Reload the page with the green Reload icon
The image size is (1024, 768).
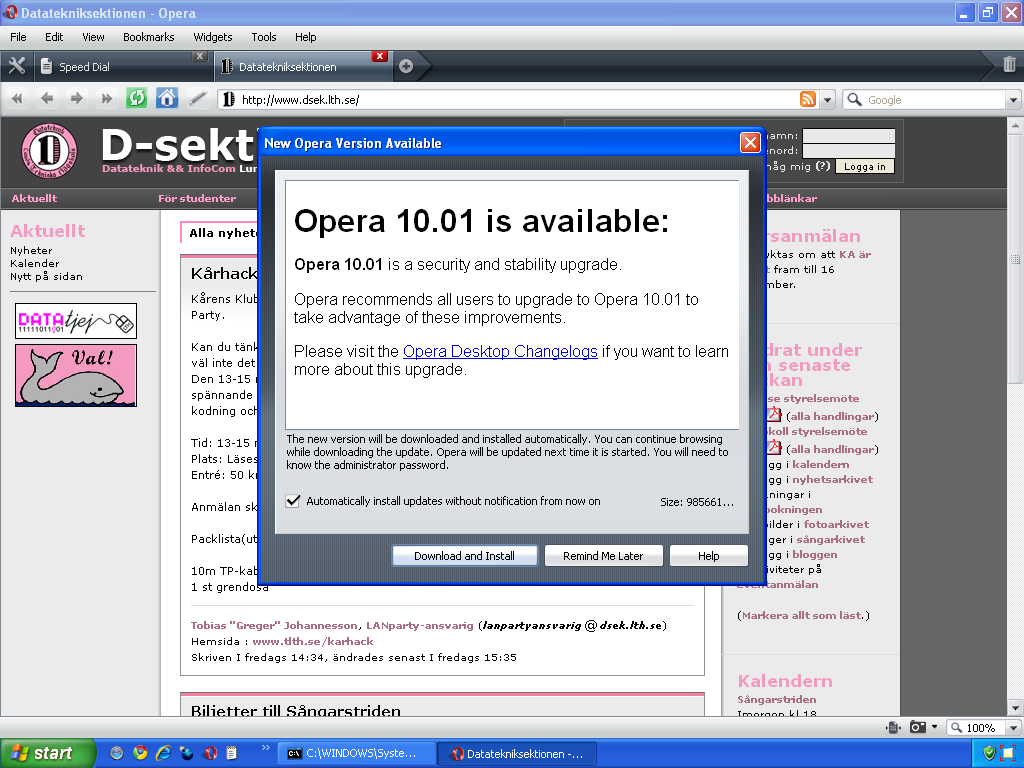[x=136, y=99]
